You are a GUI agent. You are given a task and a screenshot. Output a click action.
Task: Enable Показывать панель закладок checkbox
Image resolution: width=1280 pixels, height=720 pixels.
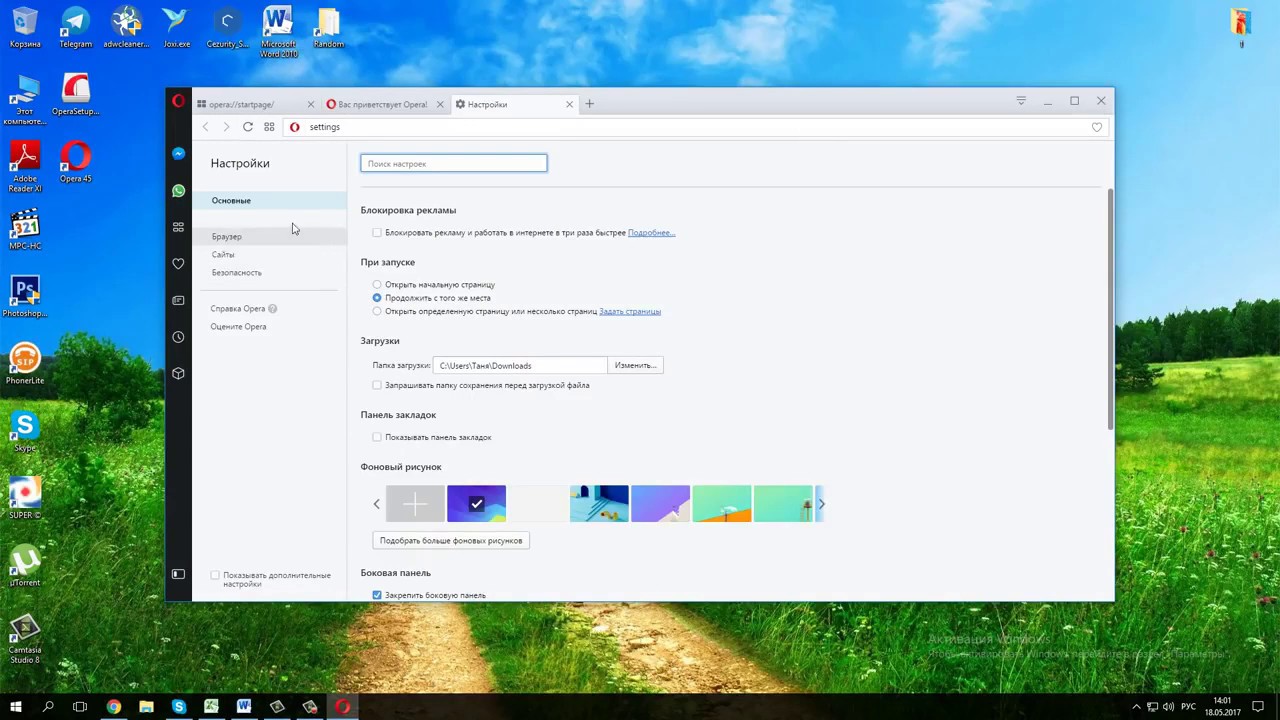coord(377,437)
